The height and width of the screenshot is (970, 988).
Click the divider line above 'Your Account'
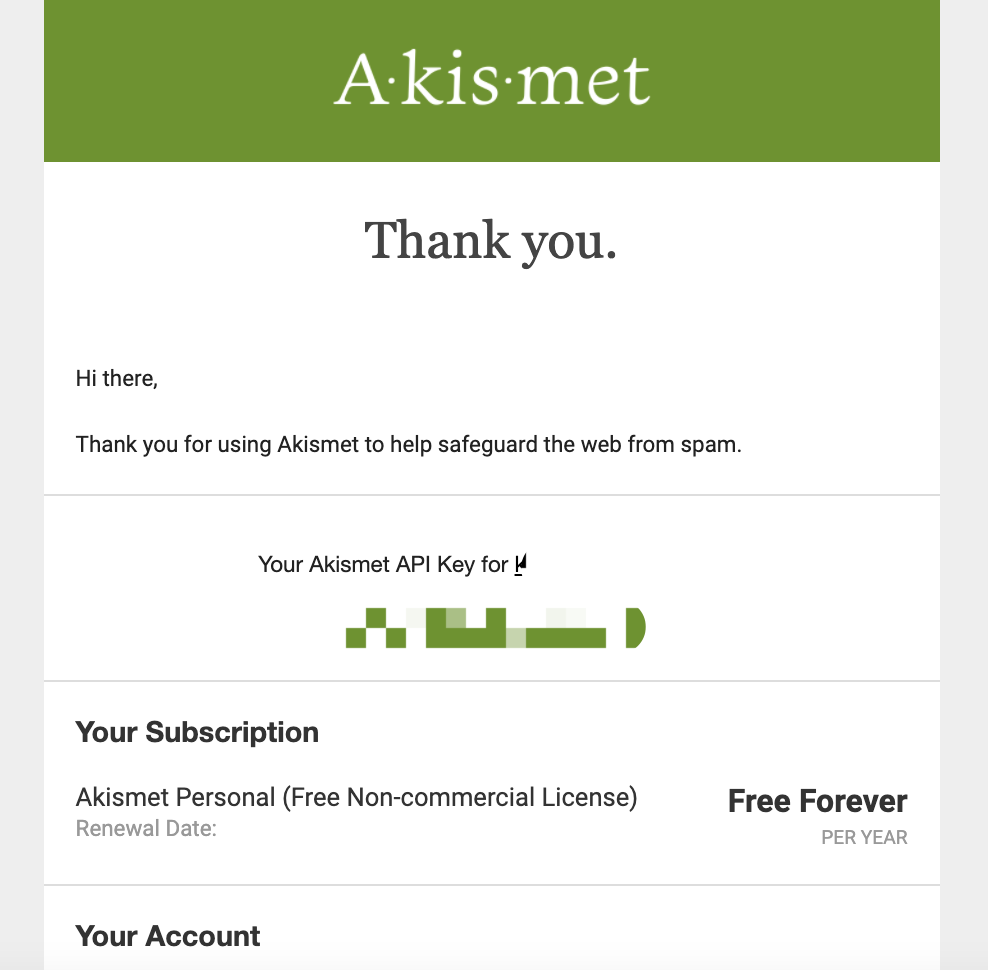(492, 885)
